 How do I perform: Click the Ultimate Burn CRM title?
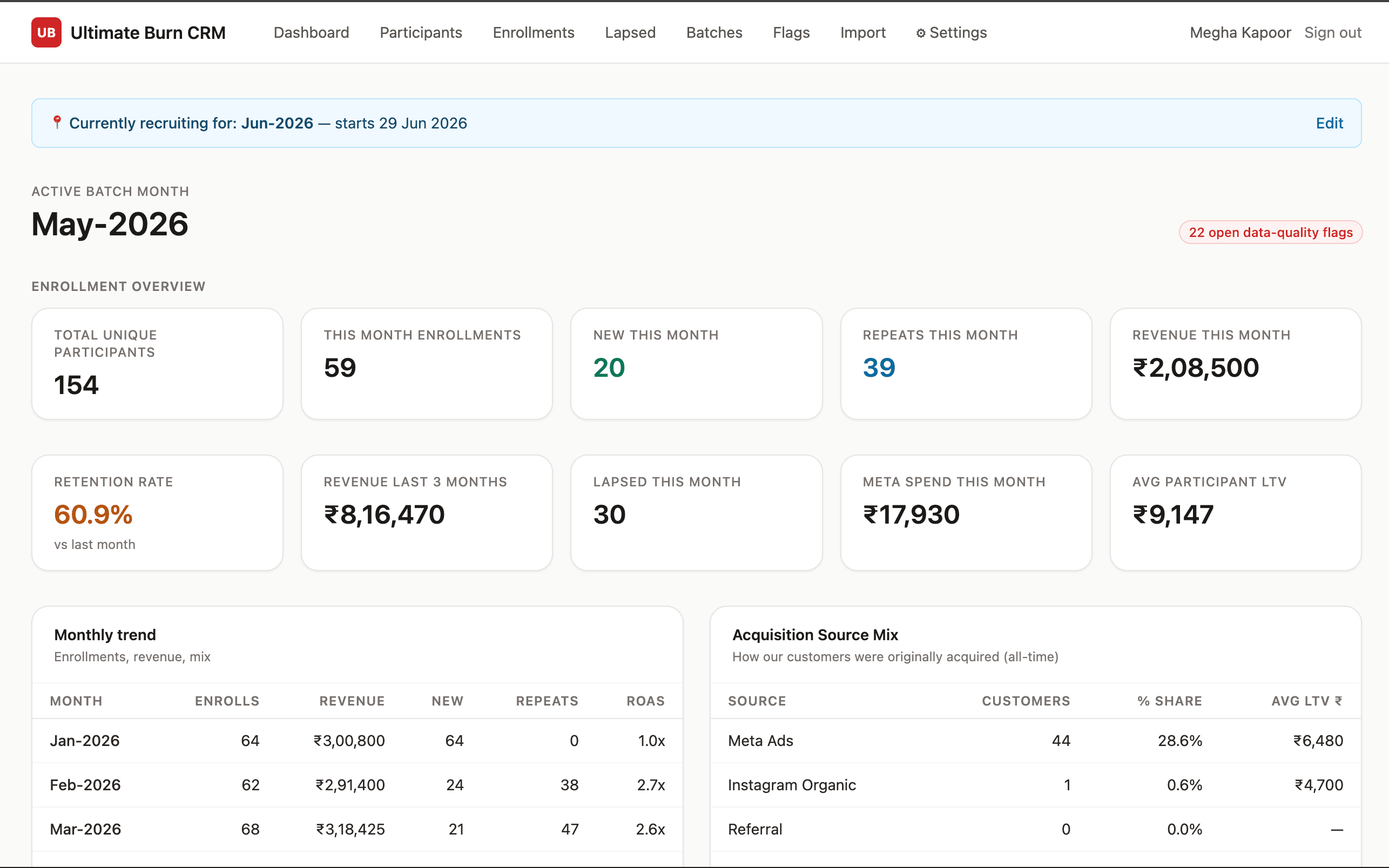[148, 33]
